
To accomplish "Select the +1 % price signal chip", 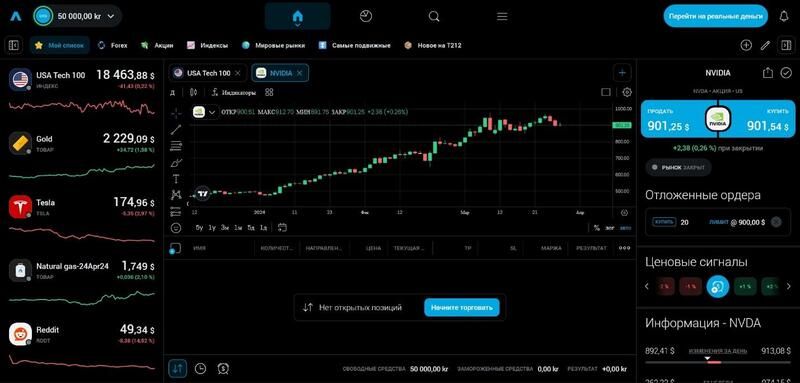I will tap(745, 286).
